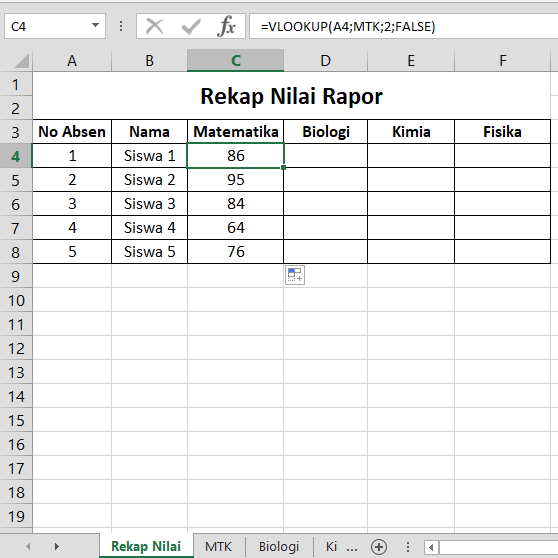Select column D header
Image resolution: width=558 pixels, height=558 pixels.
coord(325,60)
